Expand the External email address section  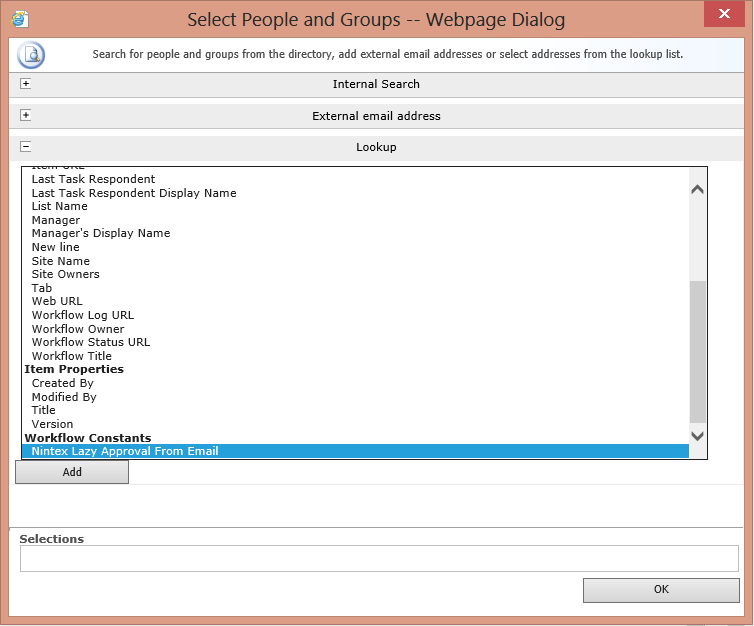point(25,115)
